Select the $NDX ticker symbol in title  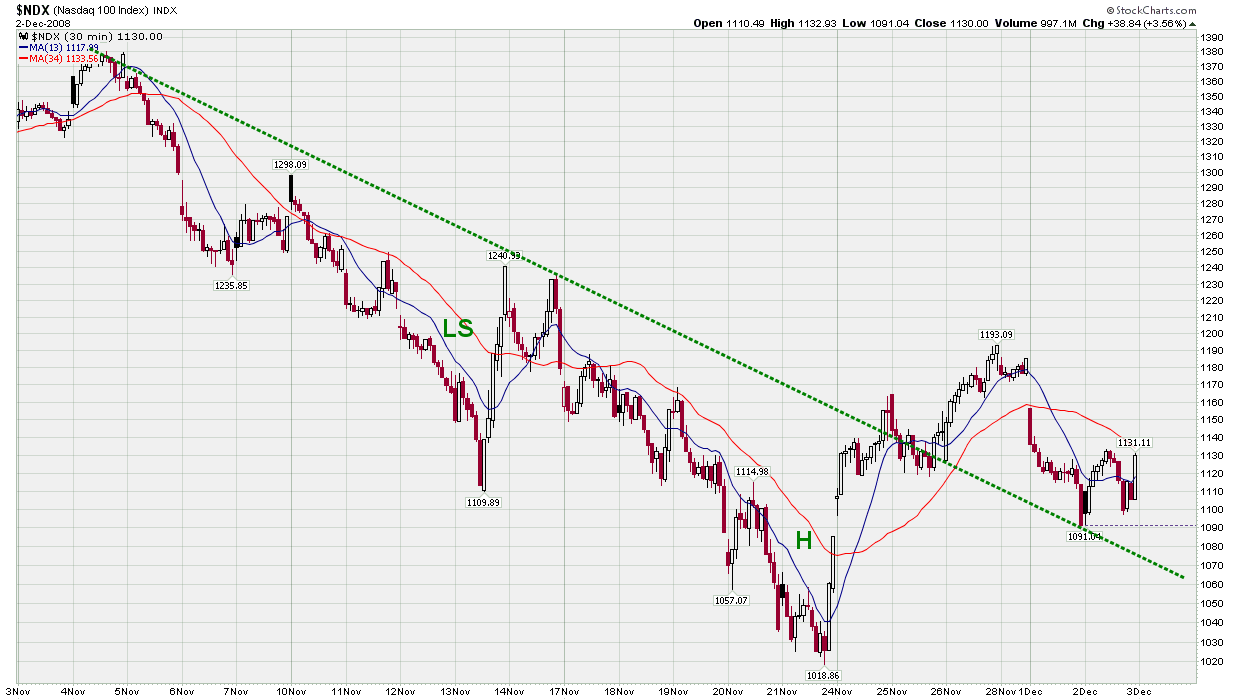33,8
